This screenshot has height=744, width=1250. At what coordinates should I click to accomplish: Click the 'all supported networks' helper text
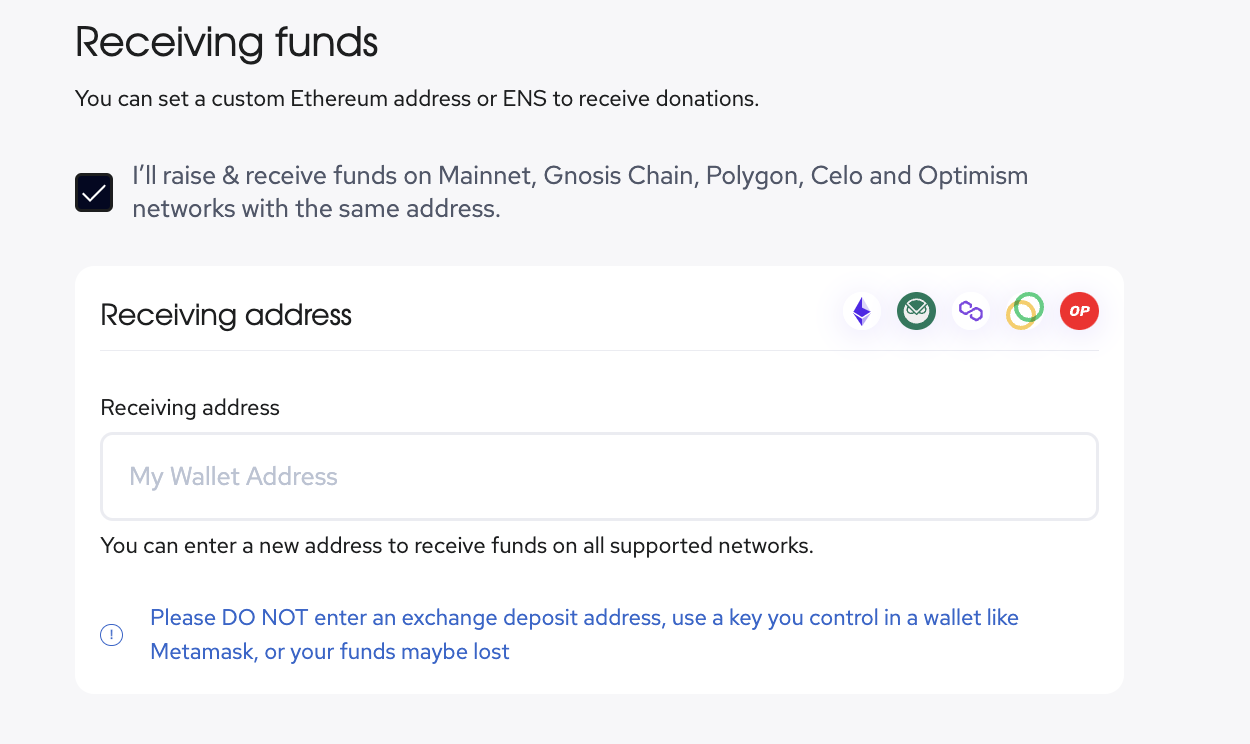(x=457, y=547)
